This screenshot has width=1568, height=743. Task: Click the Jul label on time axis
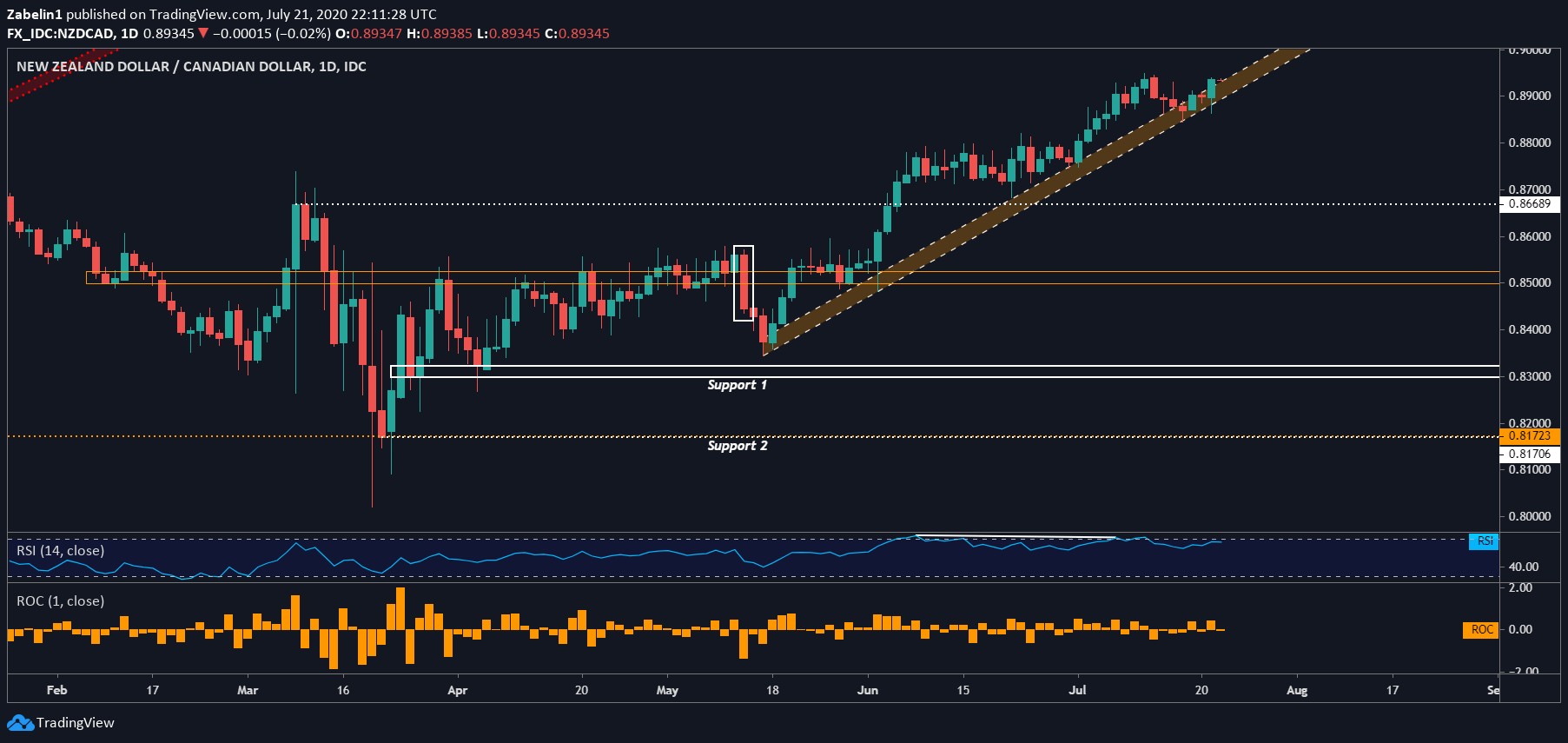(x=1077, y=690)
